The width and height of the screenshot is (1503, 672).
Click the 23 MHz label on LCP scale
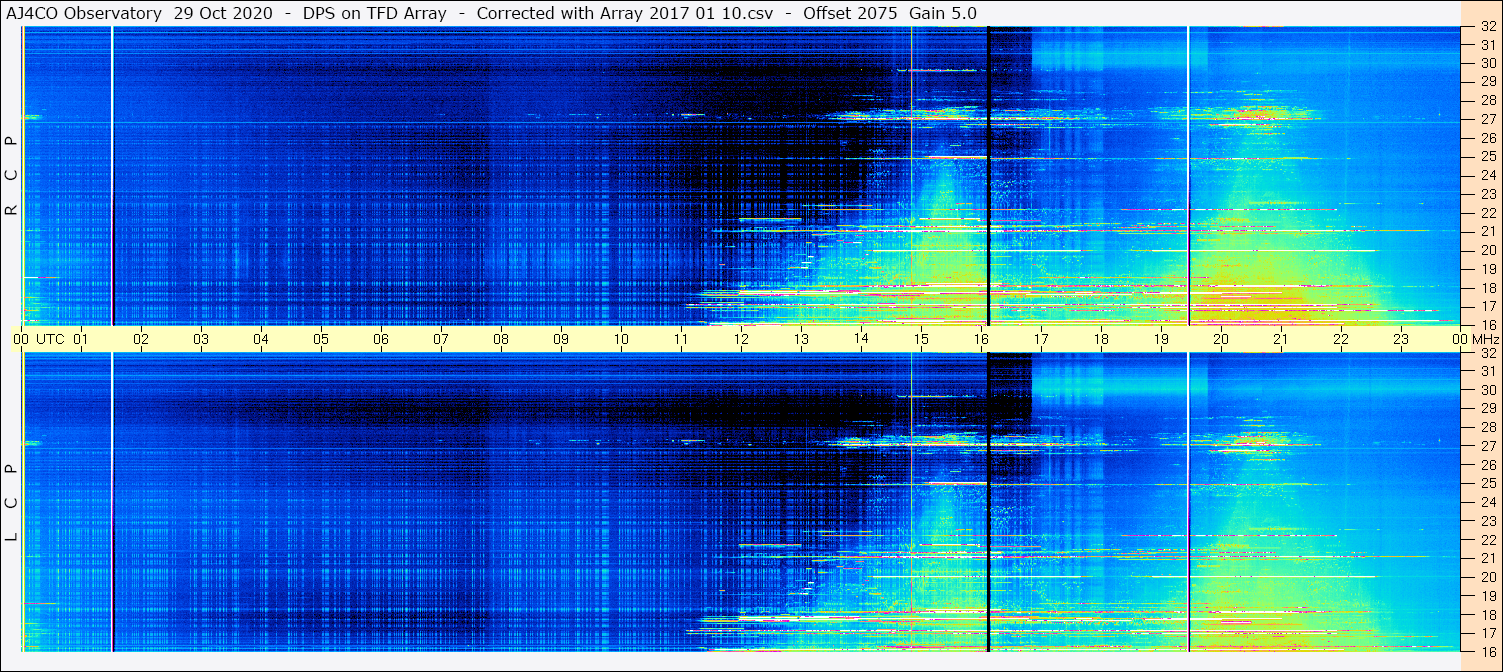click(x=1487, y=521)
